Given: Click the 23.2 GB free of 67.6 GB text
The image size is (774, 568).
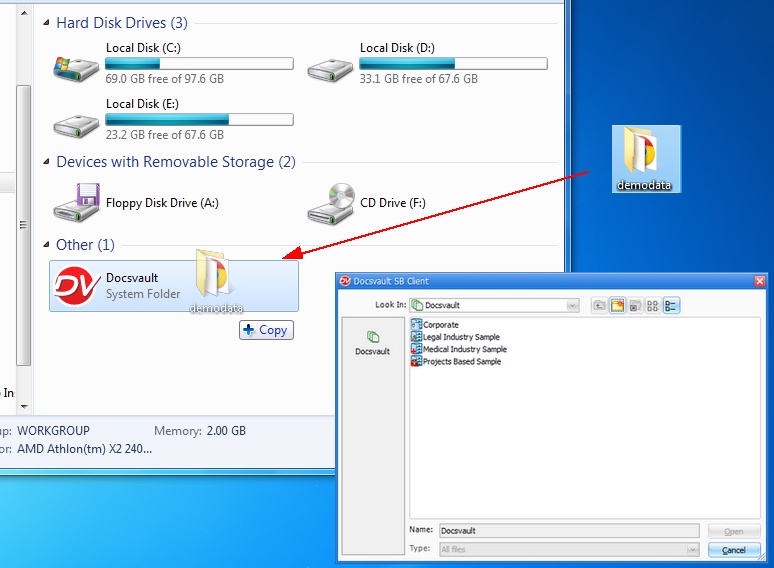Looking at the screenshot, I should 164,135.
